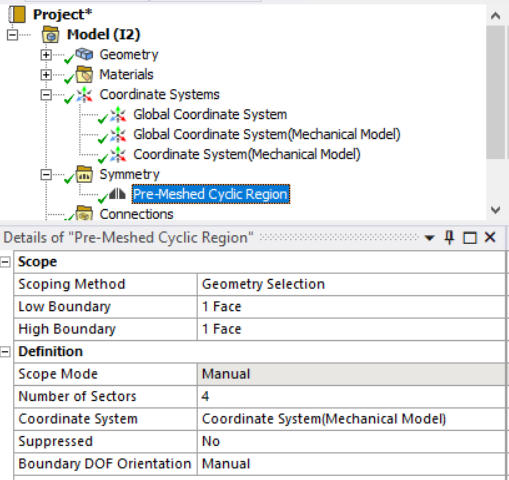Screen dimensions: 509x480
Task: Click the Scope Mode Manual value
Action: [x=351, y=374]
